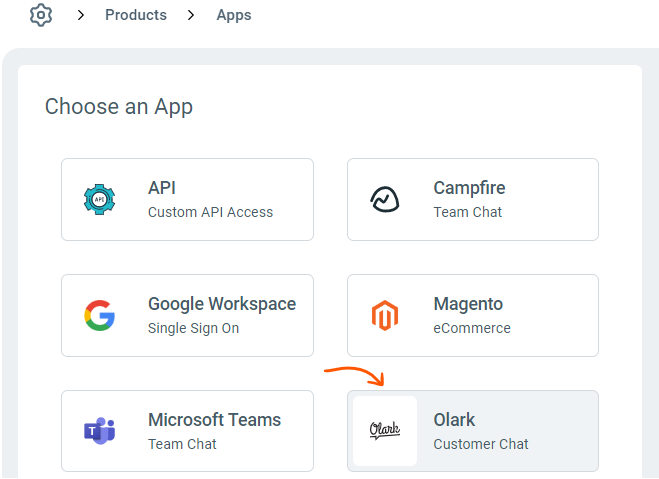Click the settings gear icon in breadcrumb
Image resolution: width=659 pixels, height=479 pixels.
[41, 15]
